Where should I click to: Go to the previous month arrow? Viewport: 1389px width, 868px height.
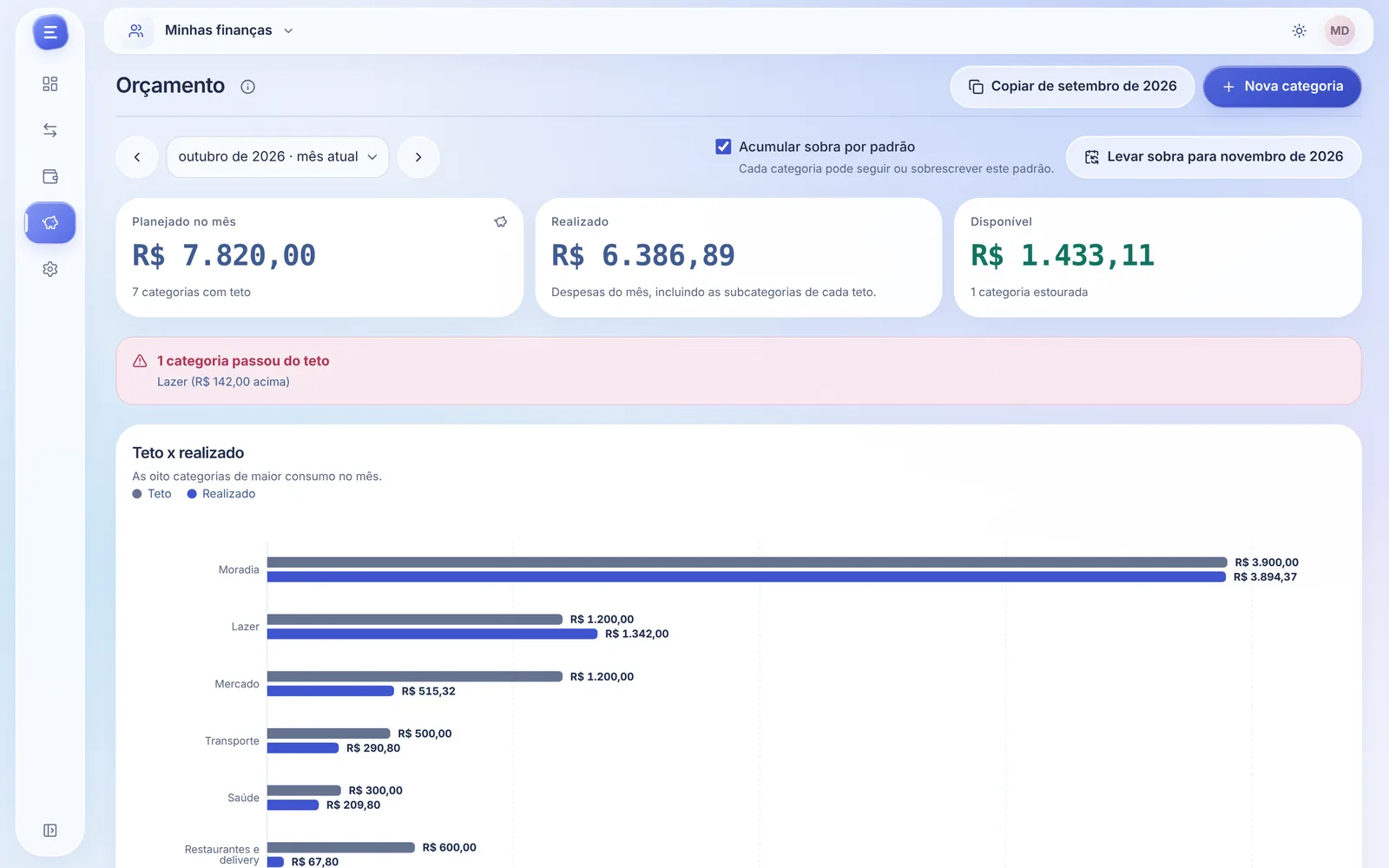(x=137, y=157)
